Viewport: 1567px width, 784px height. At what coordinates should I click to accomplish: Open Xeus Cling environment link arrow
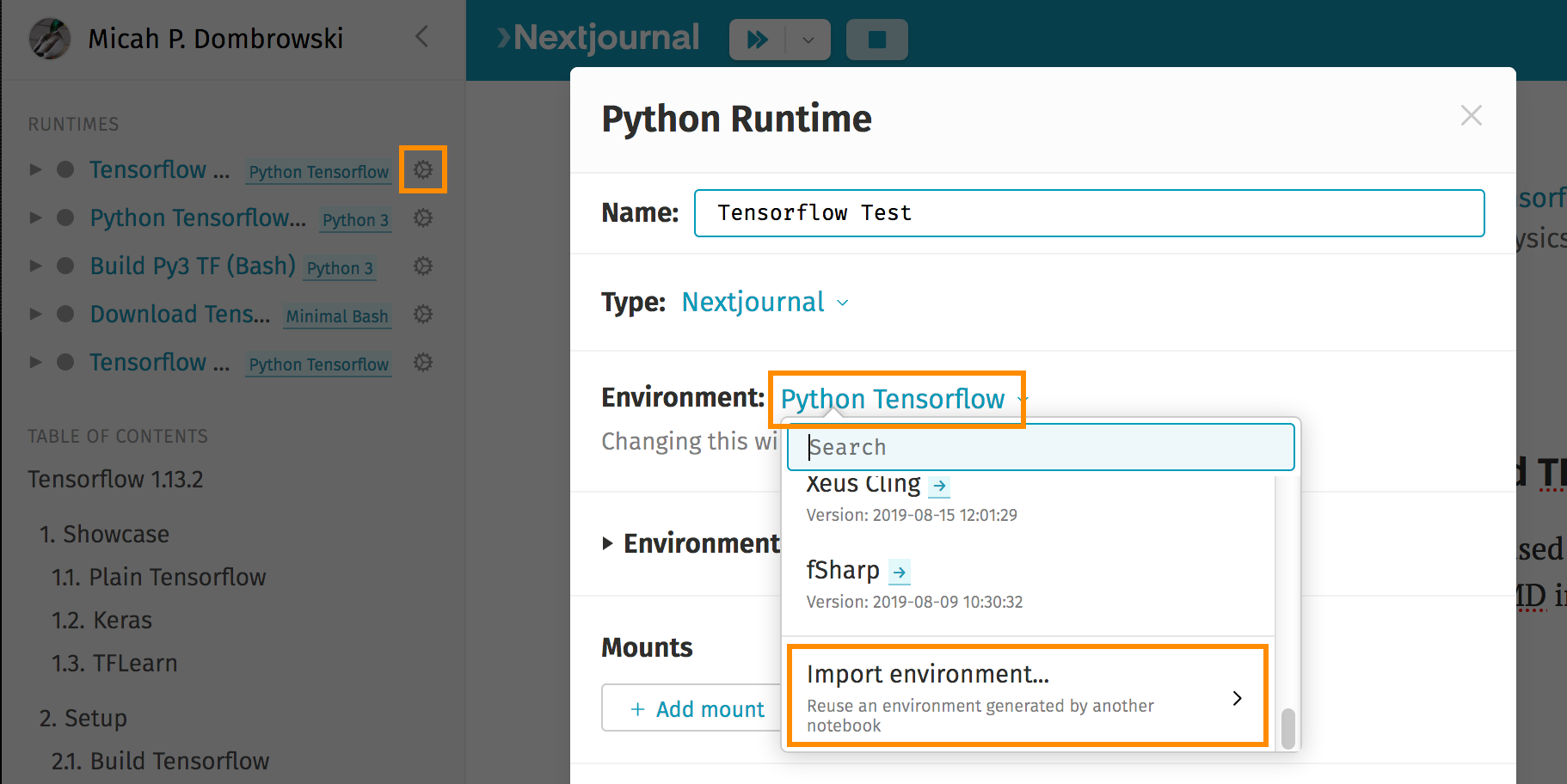[x=939, y=486]
